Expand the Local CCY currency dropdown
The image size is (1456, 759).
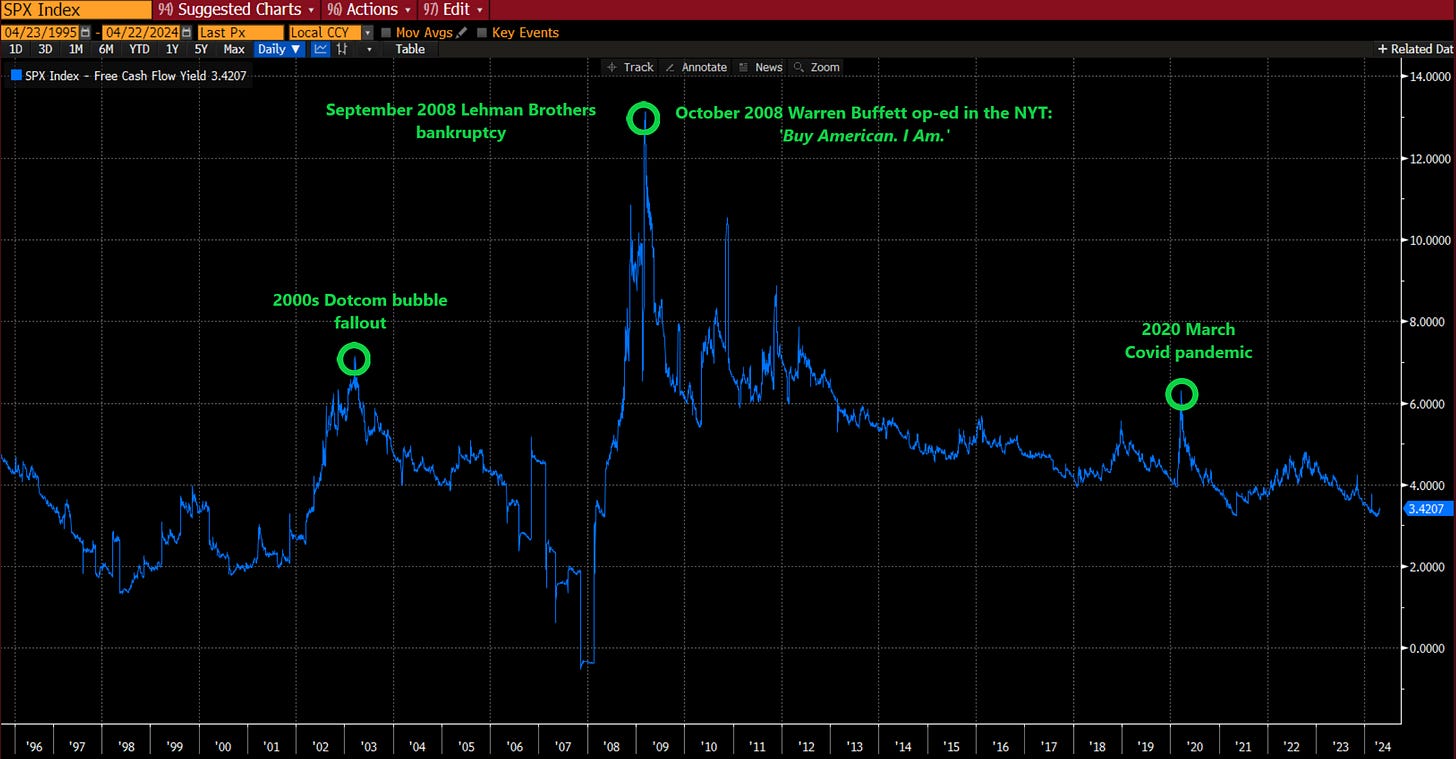pos(368,33)
